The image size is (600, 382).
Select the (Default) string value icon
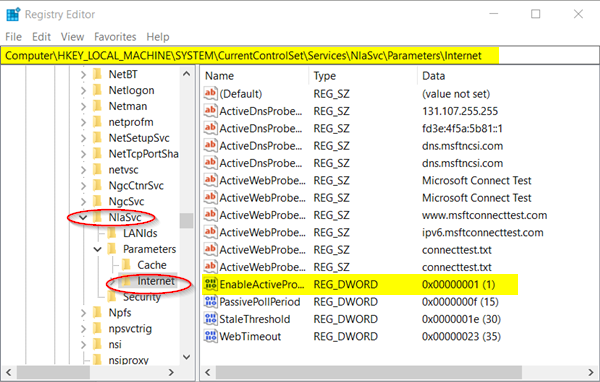click(210, 94)
